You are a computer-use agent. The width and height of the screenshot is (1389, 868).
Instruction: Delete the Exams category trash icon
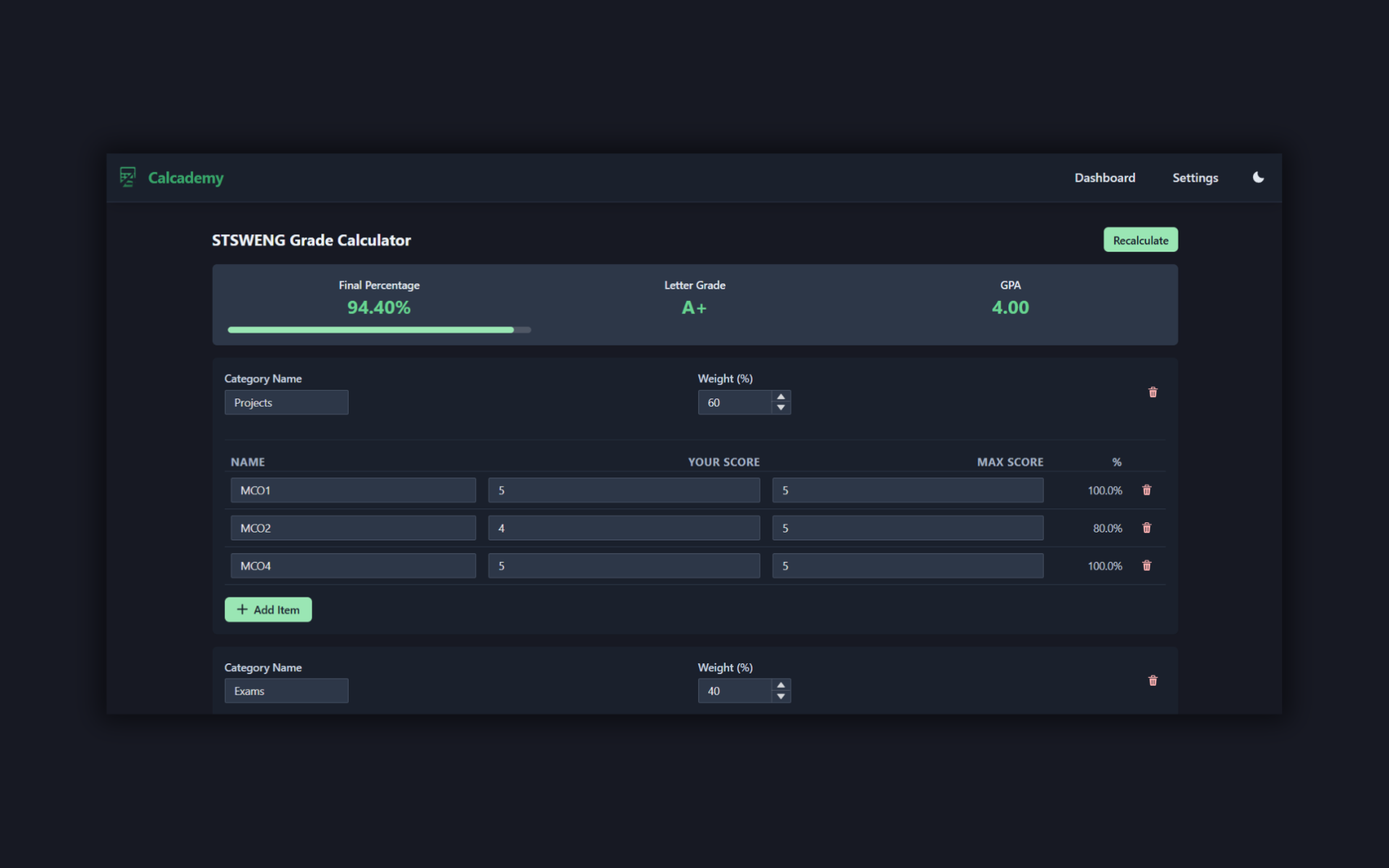point(1152,681)
